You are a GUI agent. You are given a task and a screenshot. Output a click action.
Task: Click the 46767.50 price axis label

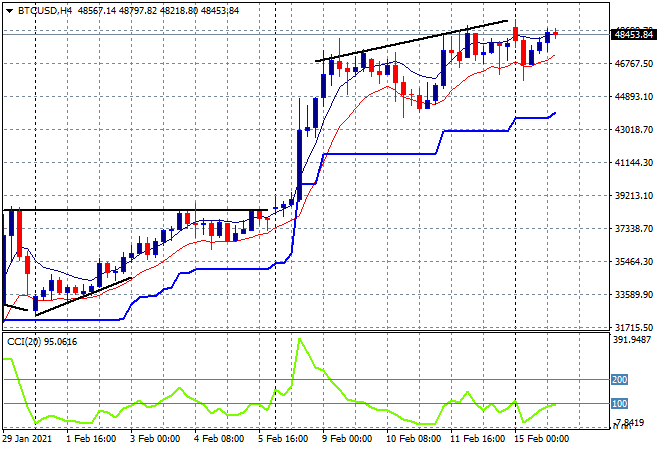pyautogui.click(x=634, y=64)
